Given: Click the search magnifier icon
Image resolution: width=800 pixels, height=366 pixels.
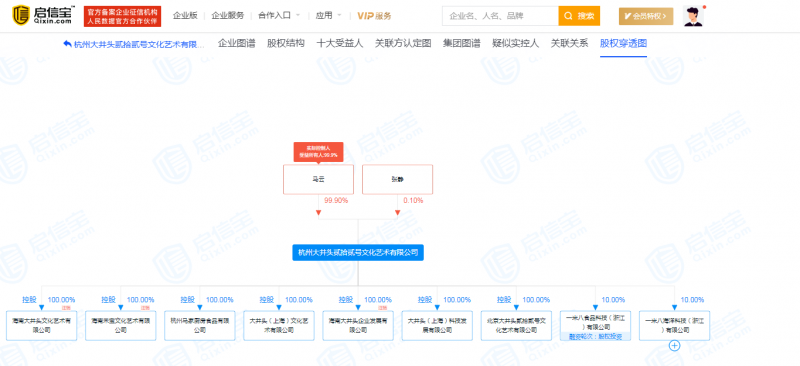Looking at the screenshot, I should coord(568,16).
